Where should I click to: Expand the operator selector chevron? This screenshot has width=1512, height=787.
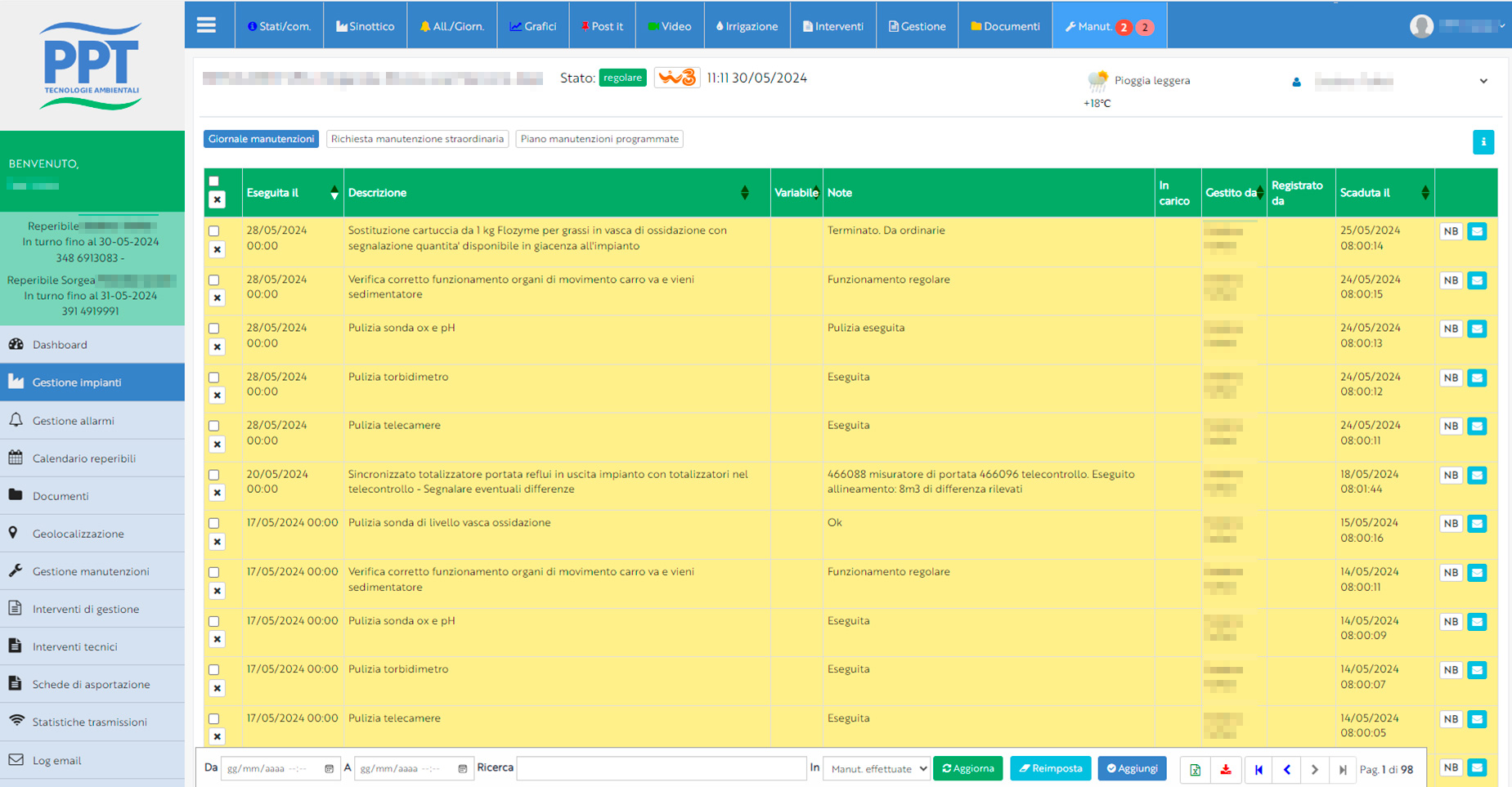(x=1483, y=81)
